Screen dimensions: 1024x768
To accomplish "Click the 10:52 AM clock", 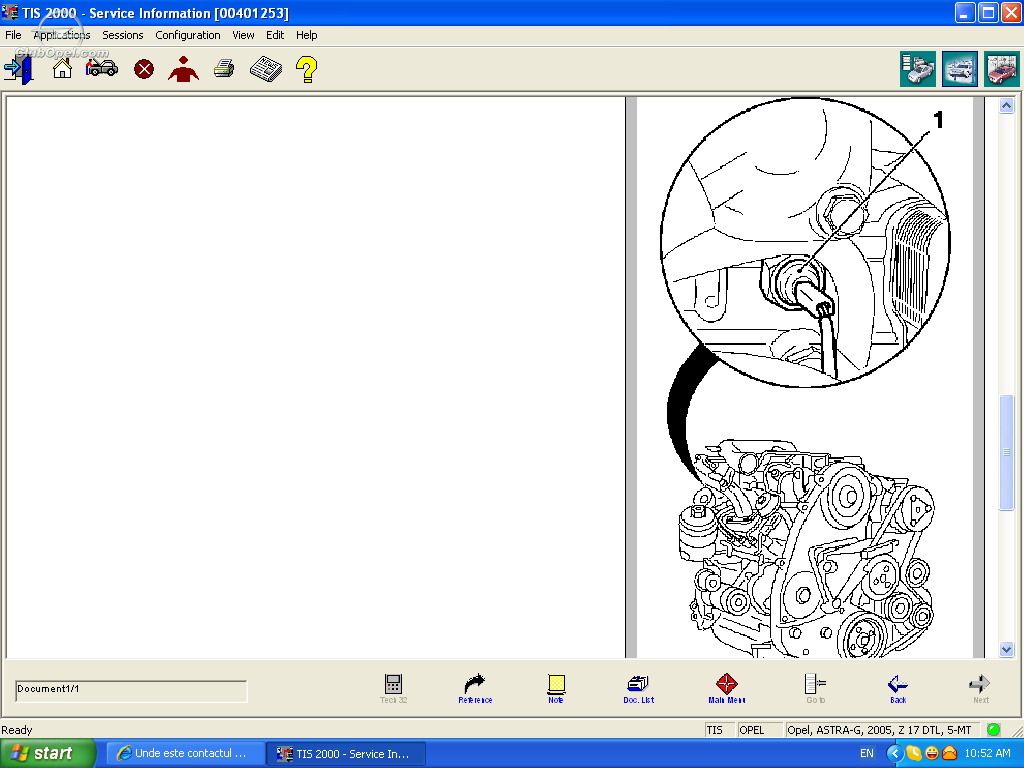I will (x=987, y=753).
